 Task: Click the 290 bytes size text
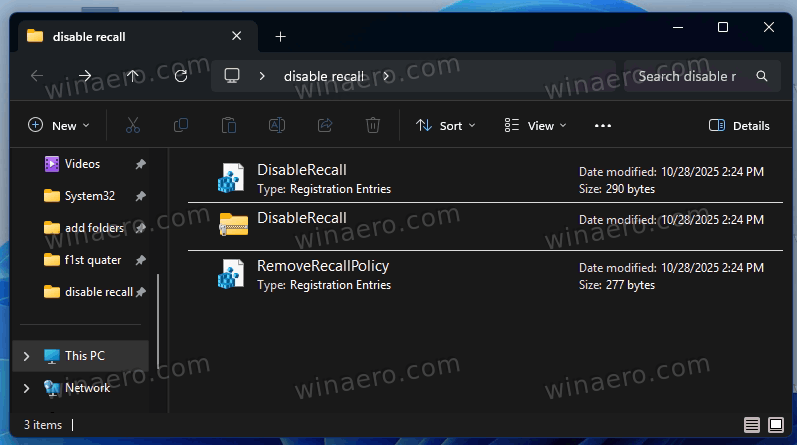[x=630, y=189]
